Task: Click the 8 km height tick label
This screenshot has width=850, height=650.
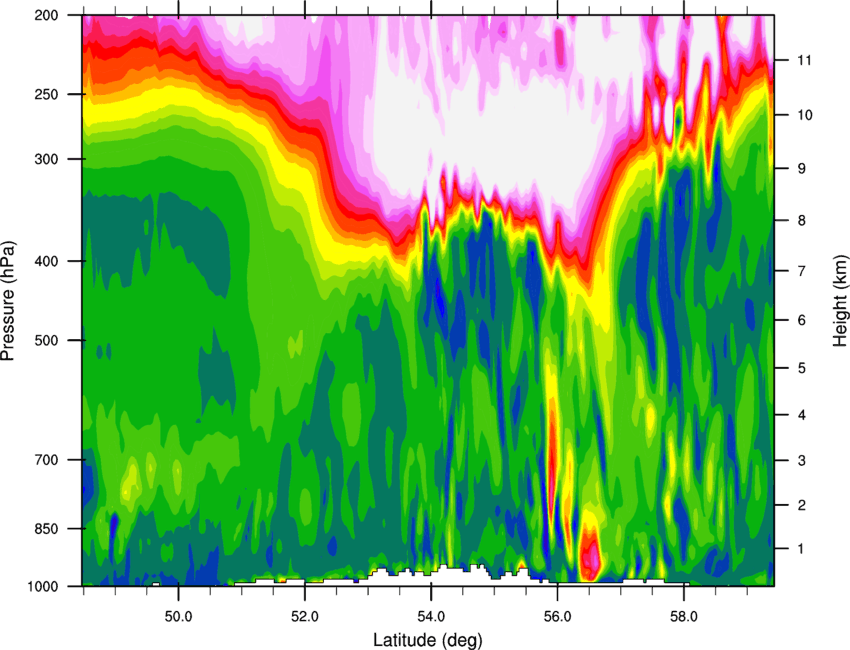Action: [x=802, y=221]
